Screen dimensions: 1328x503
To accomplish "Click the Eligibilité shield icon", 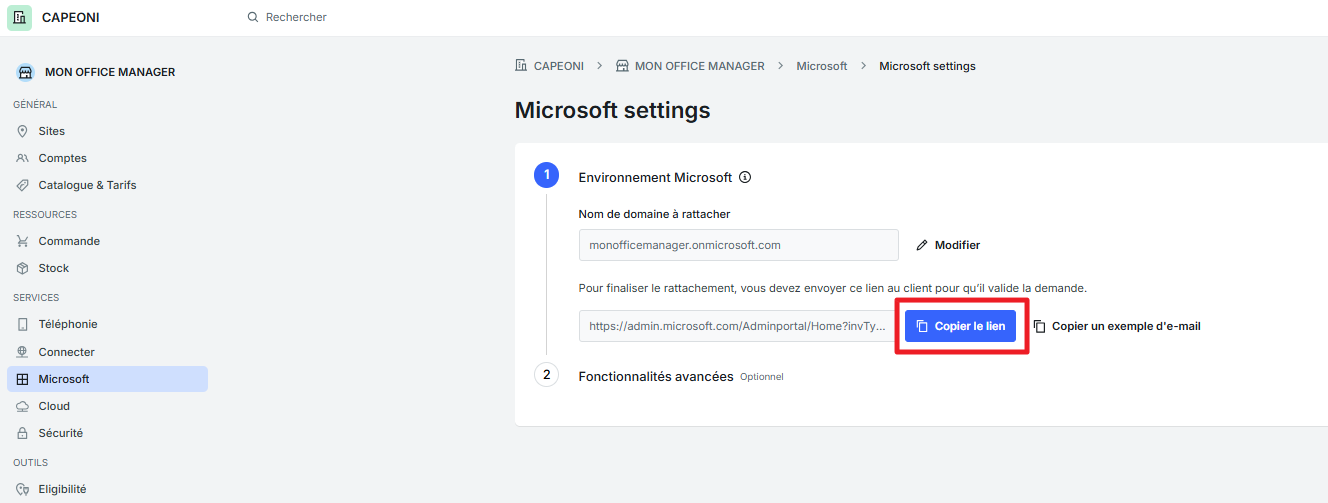I will 23,489.
